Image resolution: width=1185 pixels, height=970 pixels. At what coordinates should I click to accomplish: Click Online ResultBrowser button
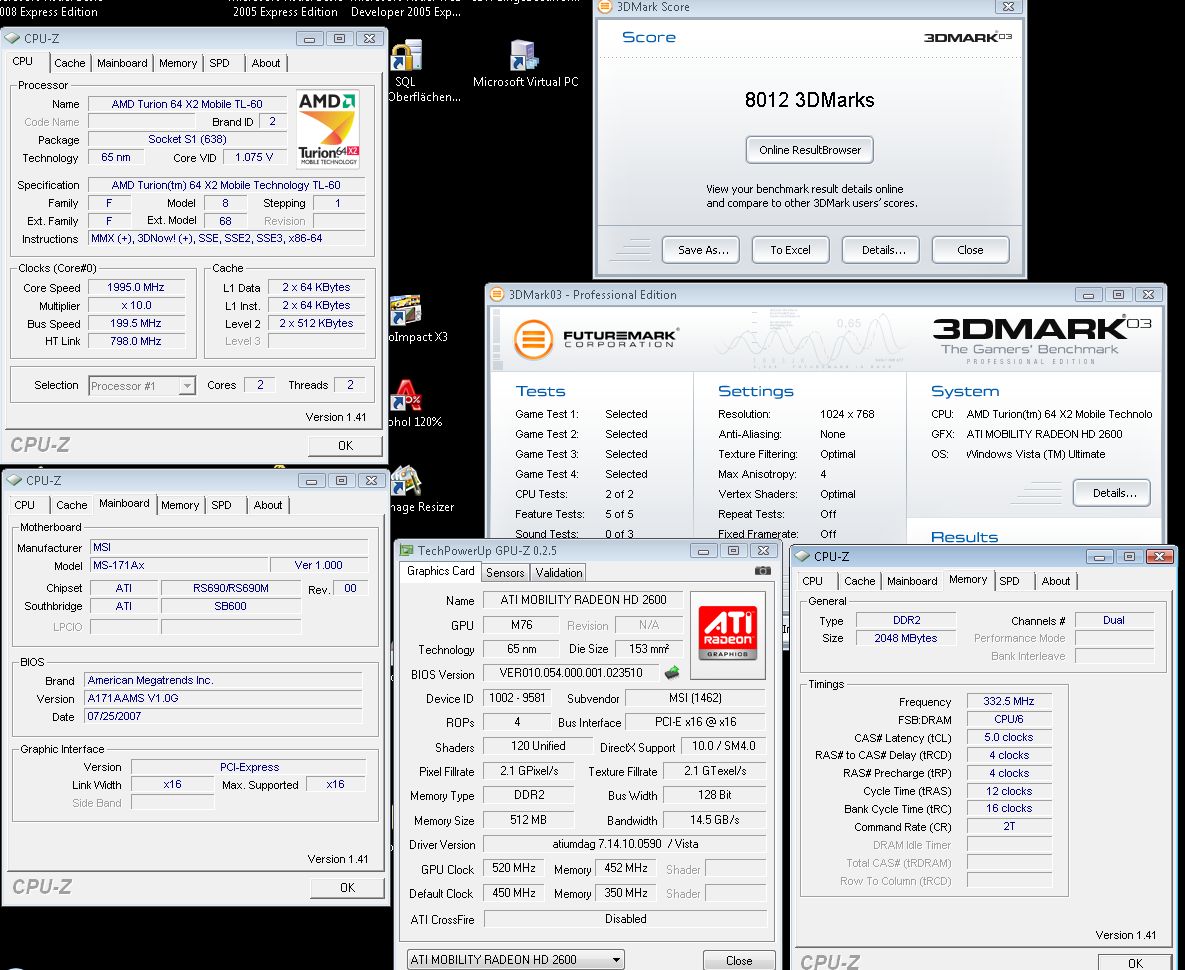[x=809, y=150]
